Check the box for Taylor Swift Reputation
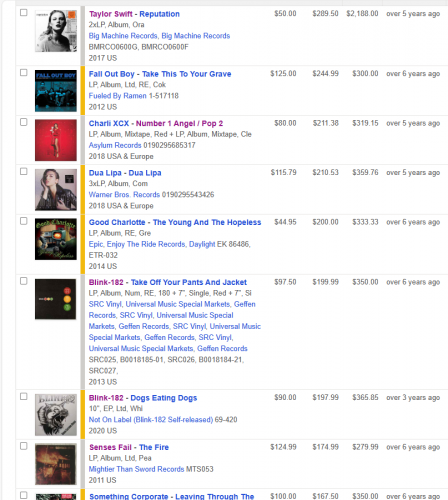The height and width of the screenshot is (500, 448). click(x=24, y=13)
